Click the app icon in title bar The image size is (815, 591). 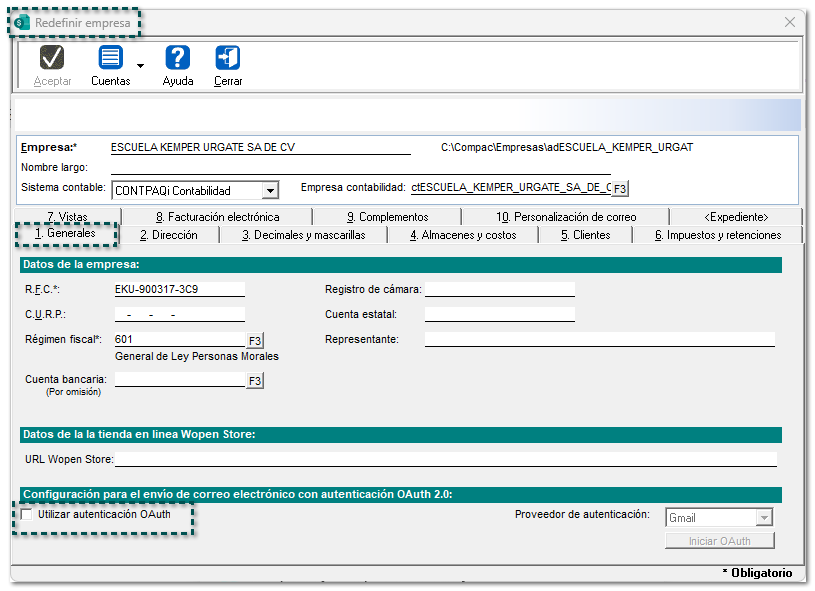coord(21,22)
